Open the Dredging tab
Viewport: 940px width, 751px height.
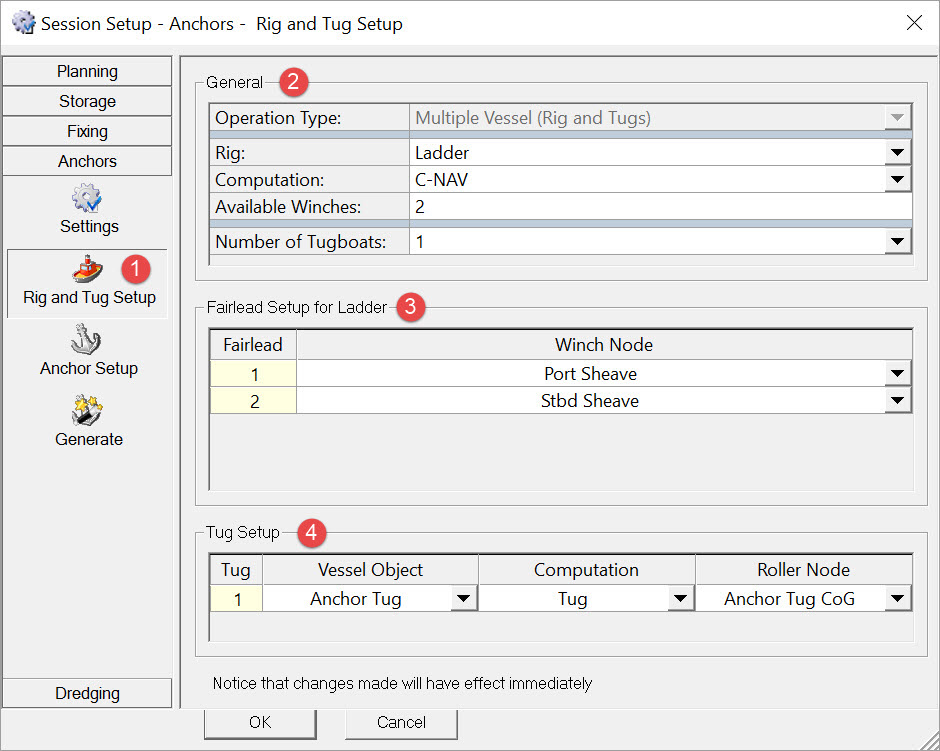pyautogui.click(x=87, y=693)
